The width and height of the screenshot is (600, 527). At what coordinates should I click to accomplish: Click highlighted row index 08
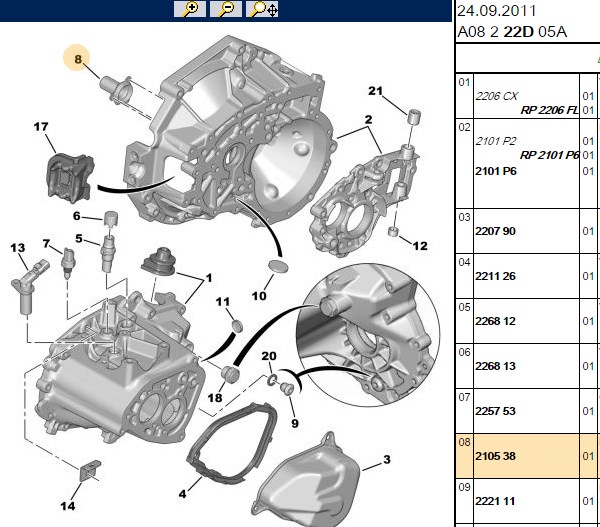[x=464, y=442]
